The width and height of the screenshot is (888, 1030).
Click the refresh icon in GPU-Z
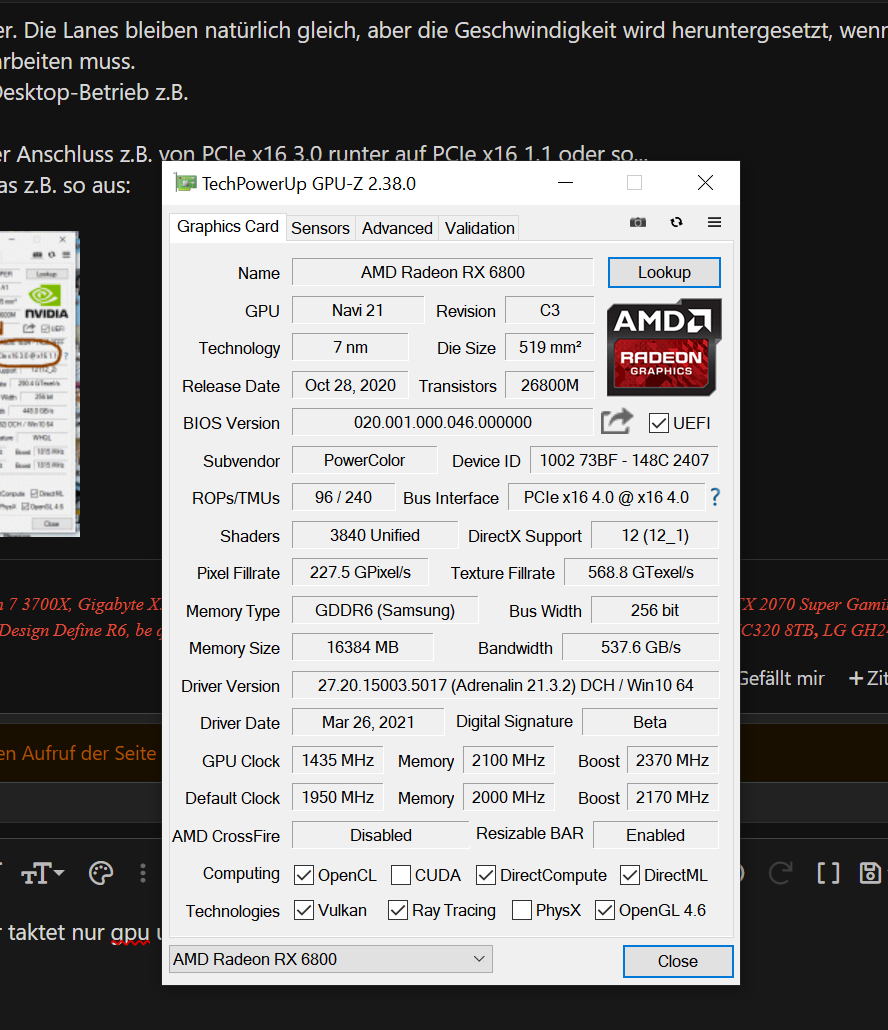[677, 223]
